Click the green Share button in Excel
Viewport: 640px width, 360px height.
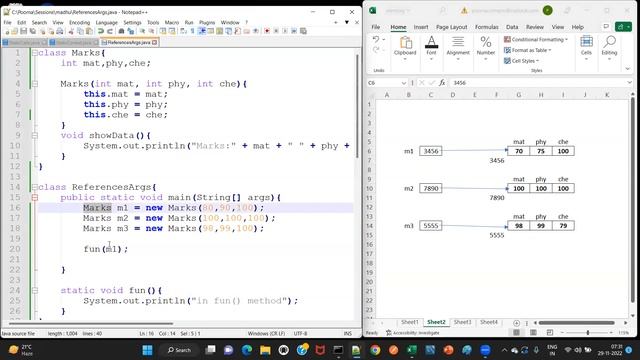(623, 27)
